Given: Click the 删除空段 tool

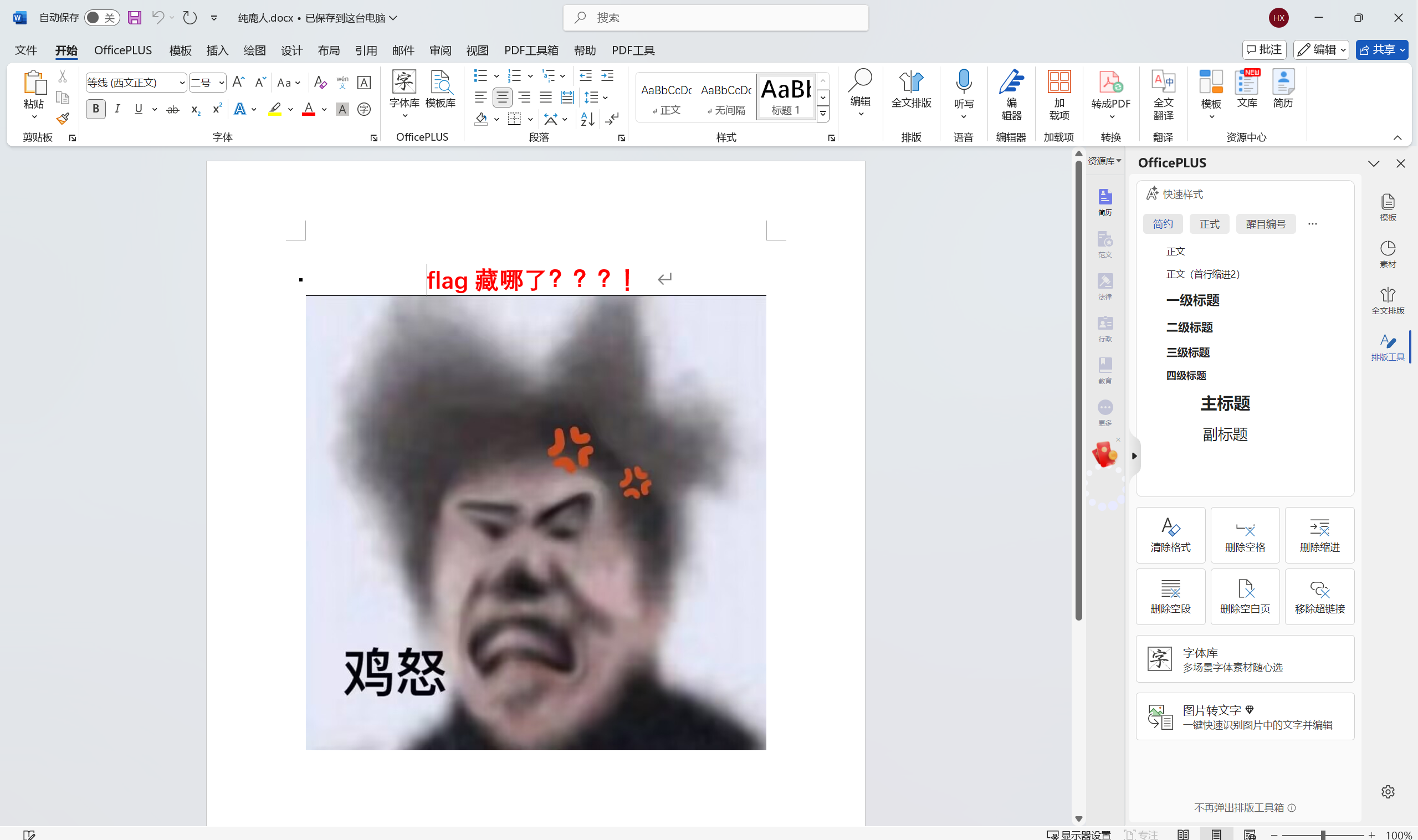Looking at the screenshot, I should click(x=1170, y=597).
